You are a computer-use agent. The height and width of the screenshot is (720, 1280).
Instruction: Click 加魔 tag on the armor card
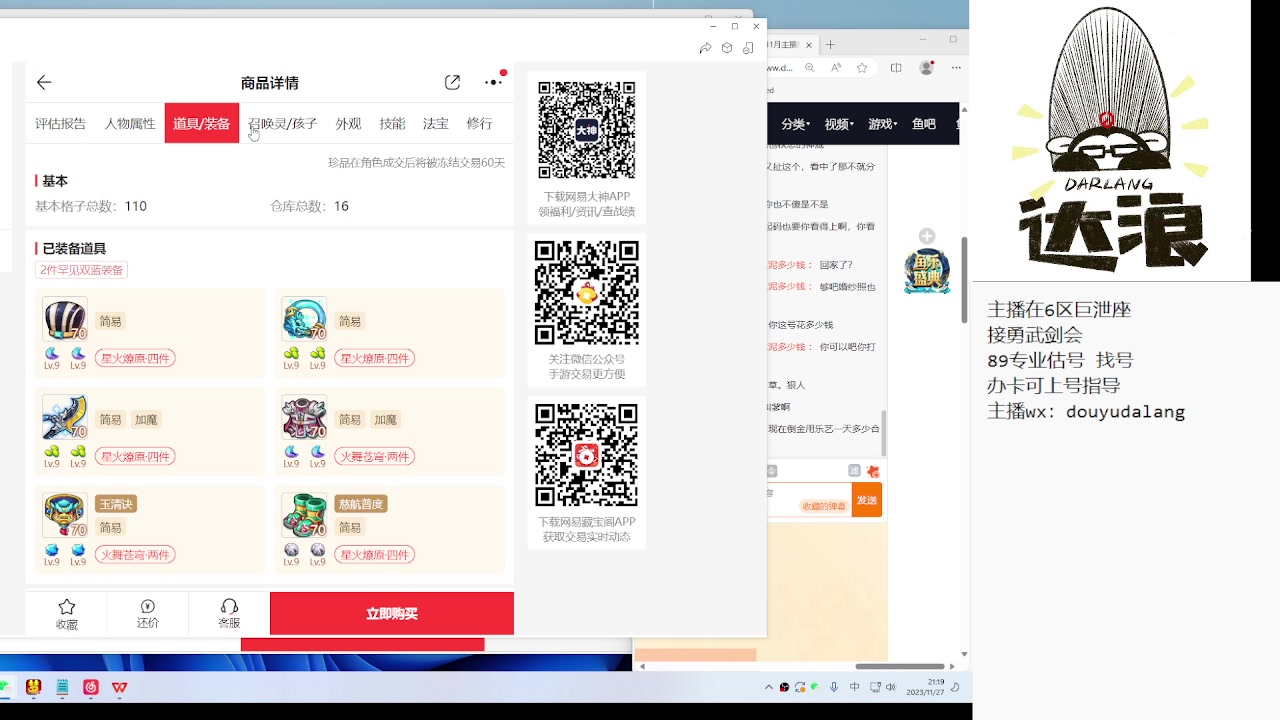click(x=385, y=420)
